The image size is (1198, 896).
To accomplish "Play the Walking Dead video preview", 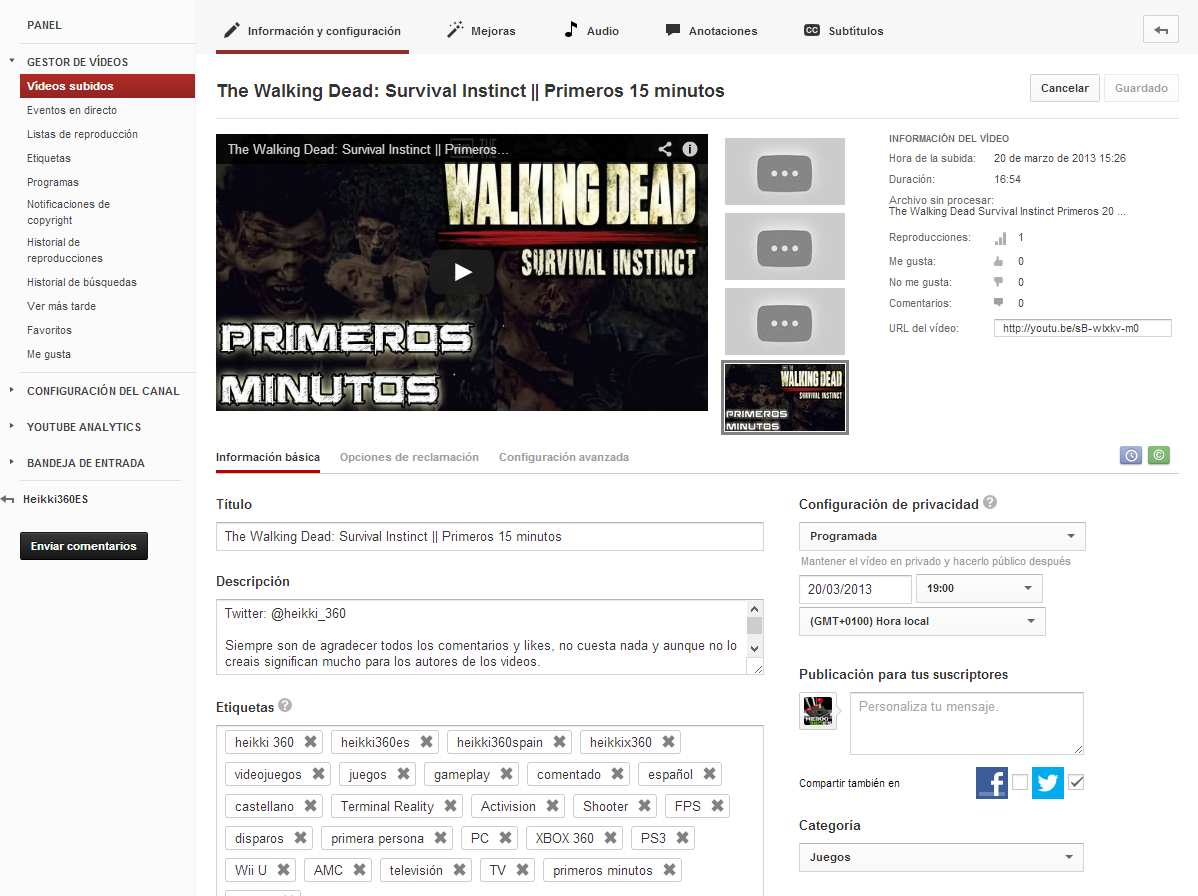I will (x=461, y=272).
